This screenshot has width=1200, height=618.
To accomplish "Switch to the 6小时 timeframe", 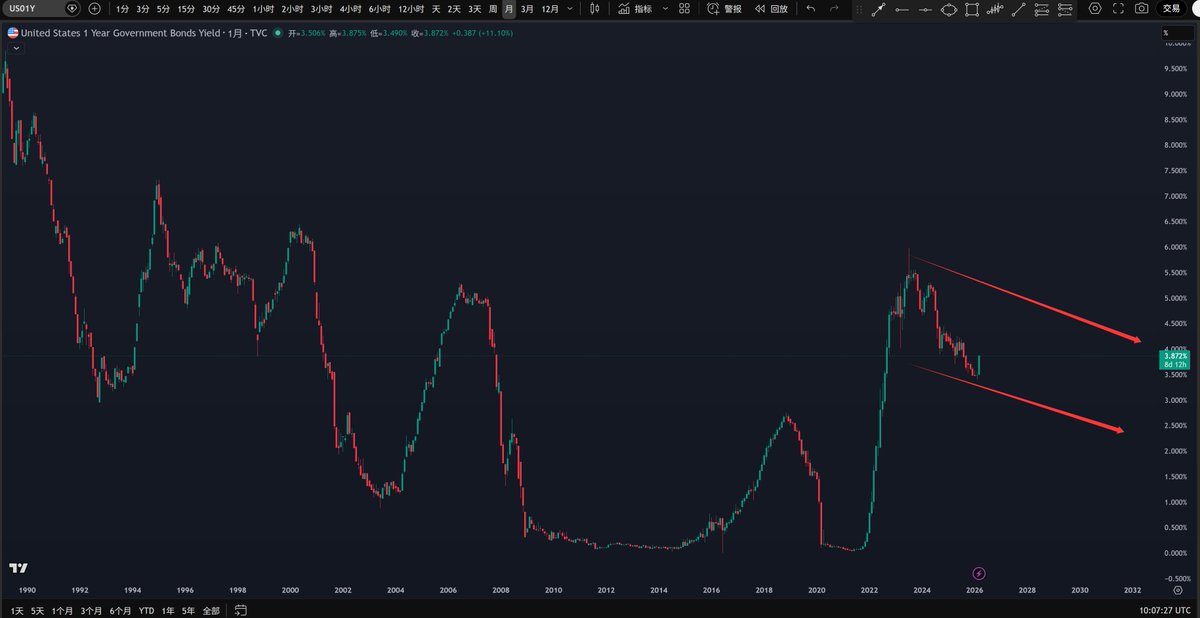I will [379, 8].
